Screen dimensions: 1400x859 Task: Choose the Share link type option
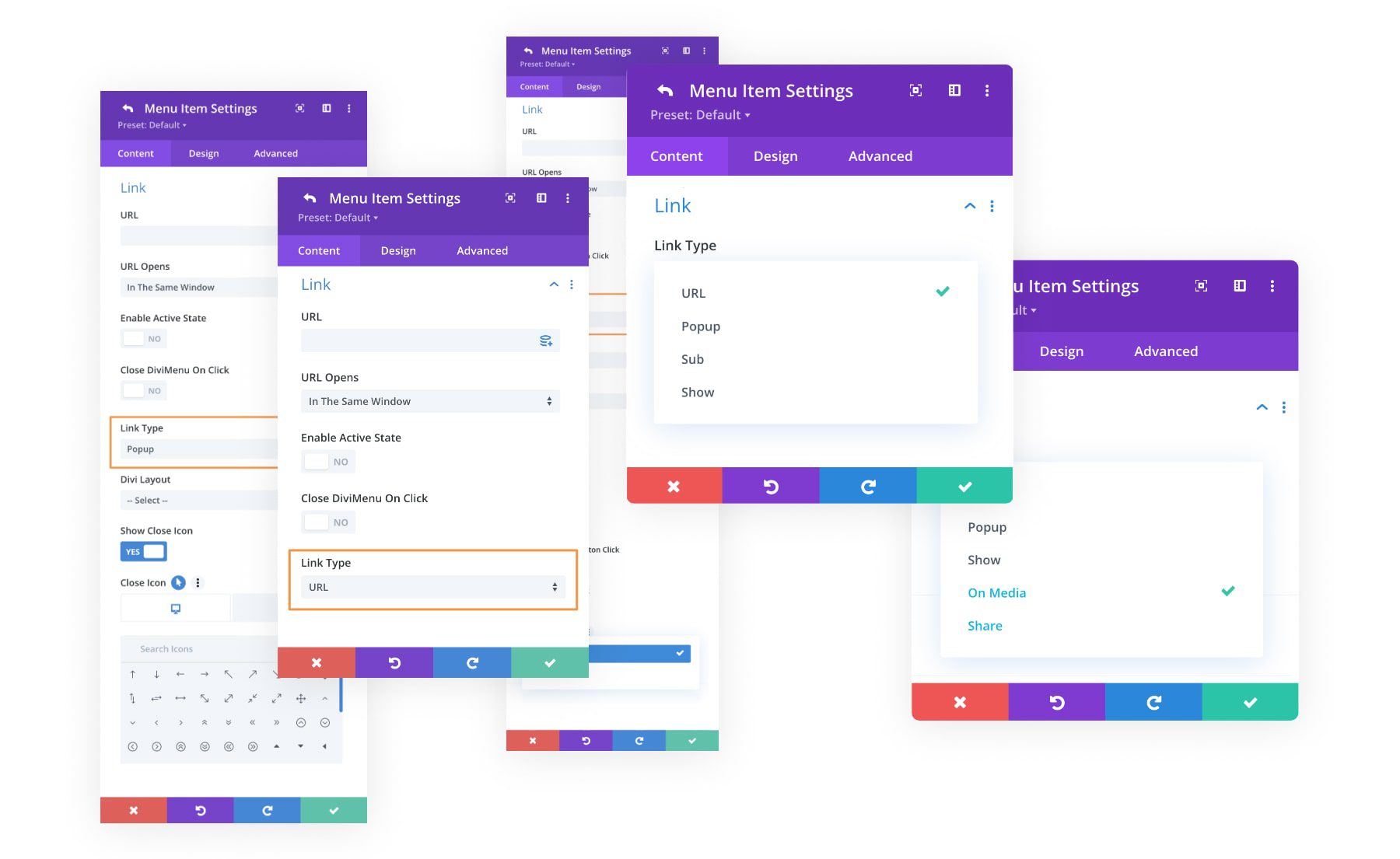985,626
